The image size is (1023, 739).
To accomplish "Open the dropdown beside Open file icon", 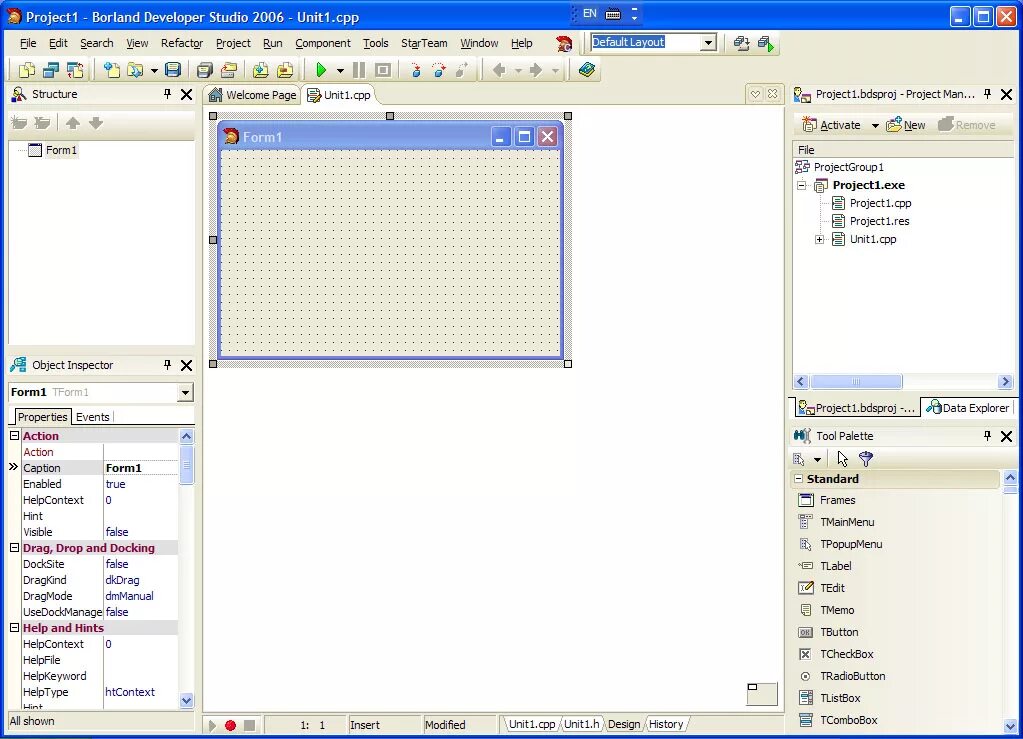I will (x=154, y=70).
